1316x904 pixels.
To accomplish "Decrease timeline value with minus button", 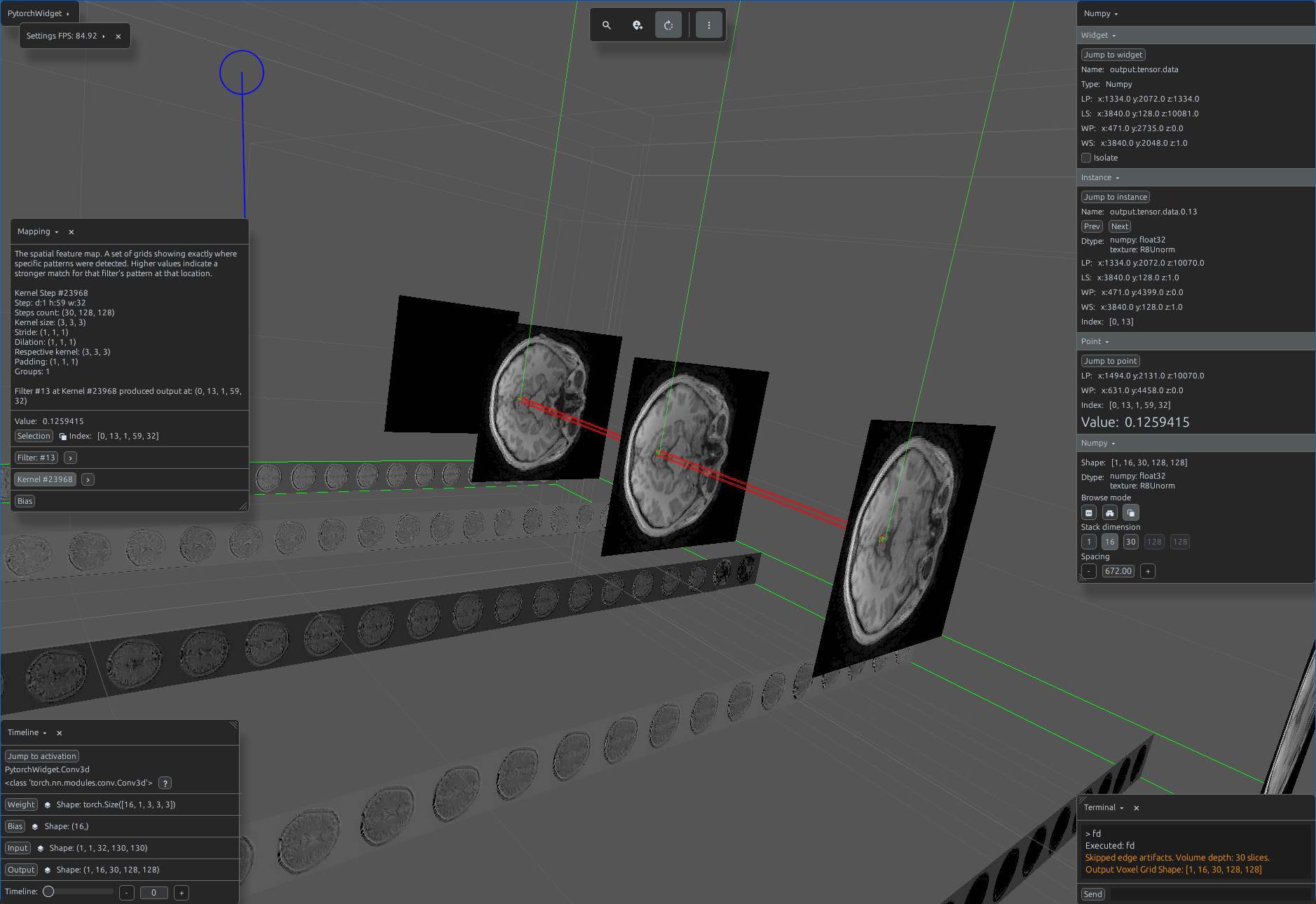I will point(127,893).
